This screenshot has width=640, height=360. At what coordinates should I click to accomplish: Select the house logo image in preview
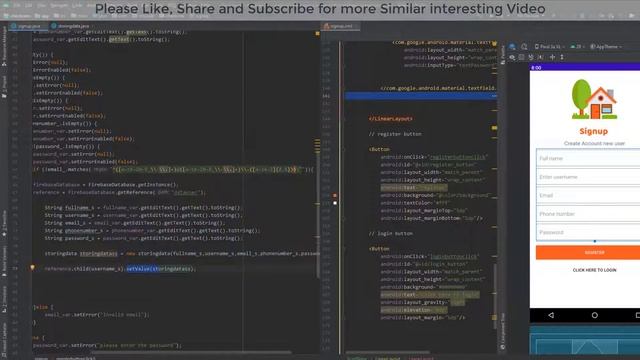pos(594,99)
